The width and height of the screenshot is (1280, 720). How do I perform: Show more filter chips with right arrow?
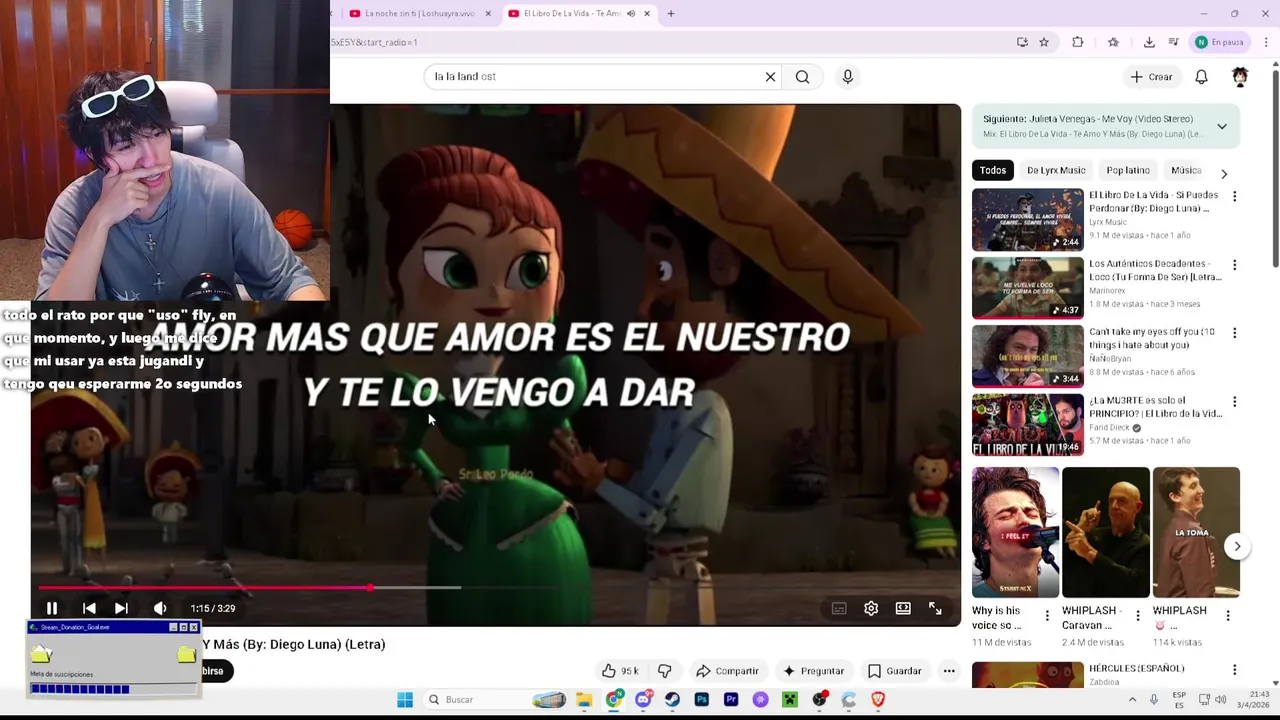click(x=1224, y=173)
